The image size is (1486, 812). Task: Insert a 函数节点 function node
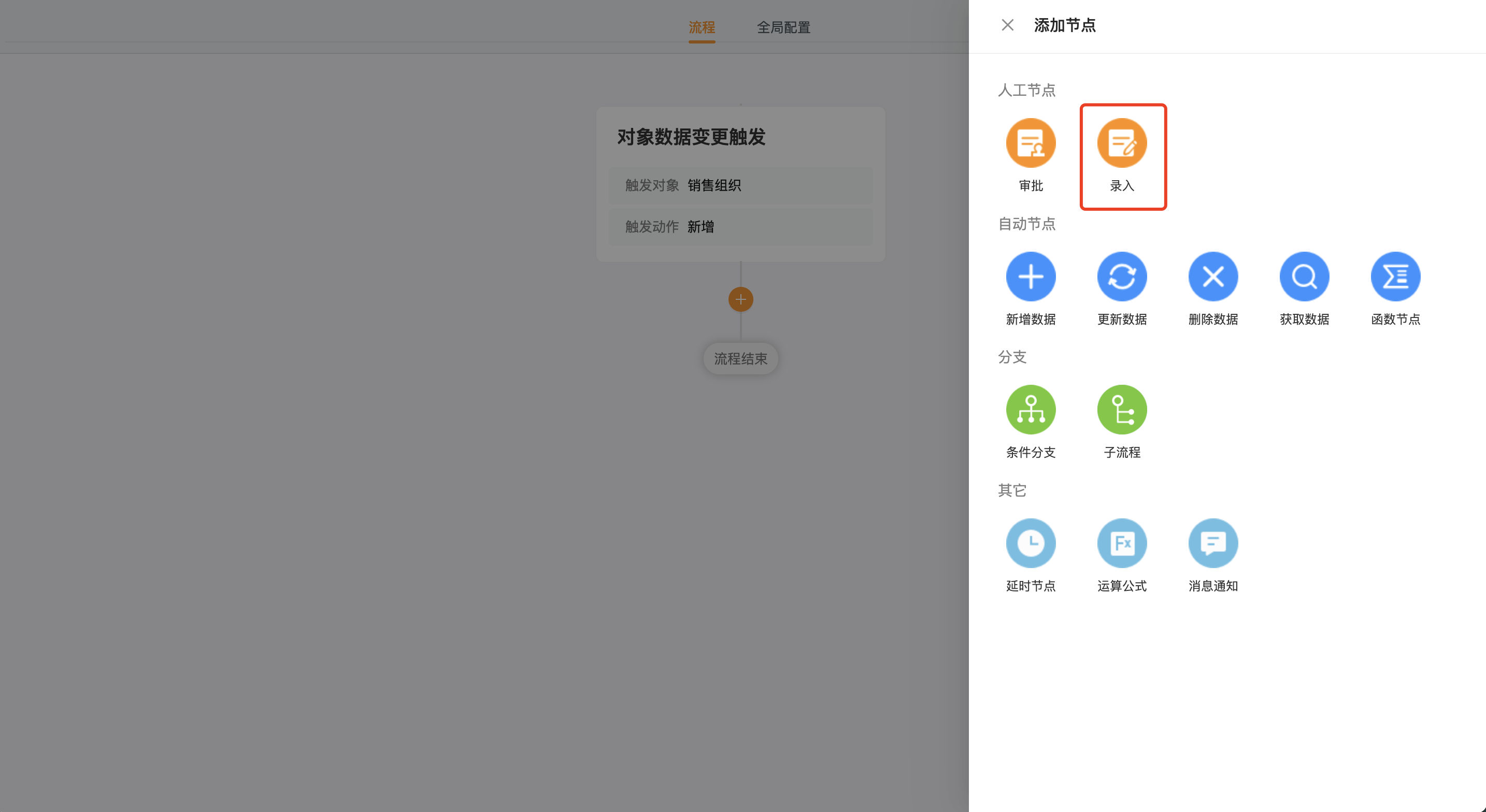point(1395,276)
